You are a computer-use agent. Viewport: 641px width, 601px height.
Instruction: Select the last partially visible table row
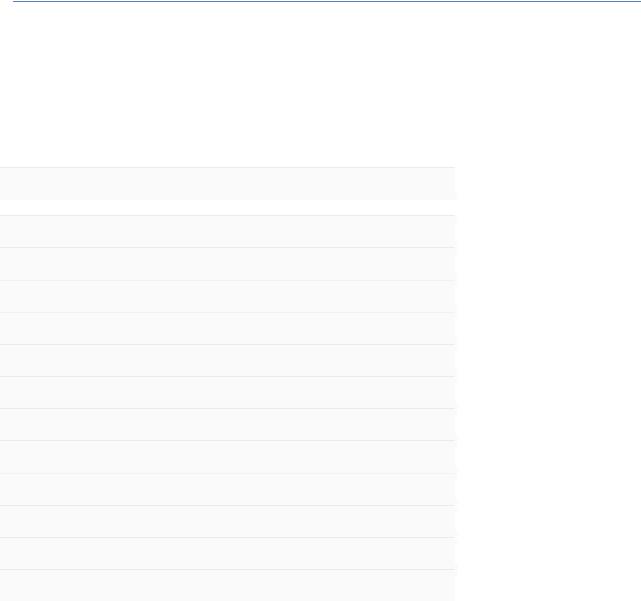(x=228, y=586)
